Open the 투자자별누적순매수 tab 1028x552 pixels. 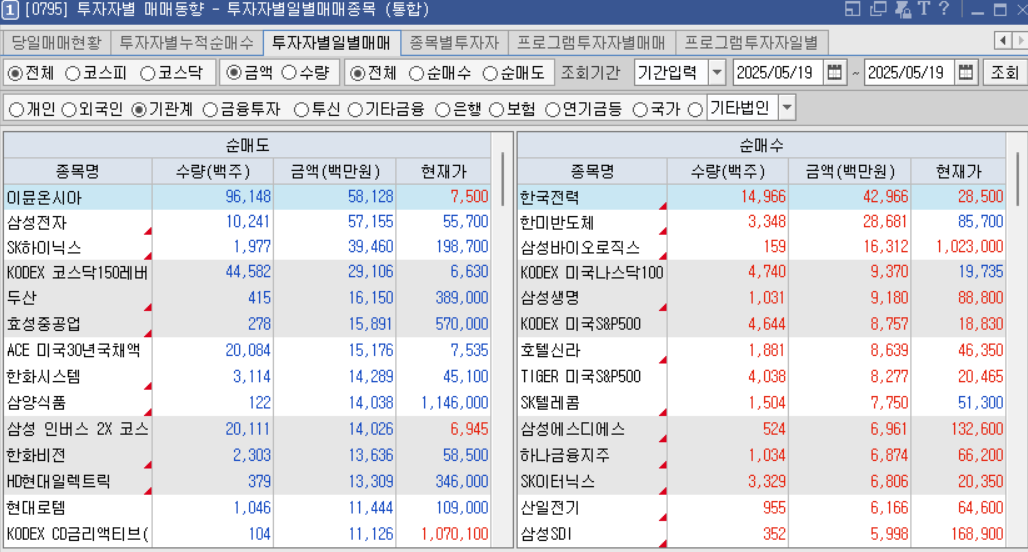[x=186, y=43]
